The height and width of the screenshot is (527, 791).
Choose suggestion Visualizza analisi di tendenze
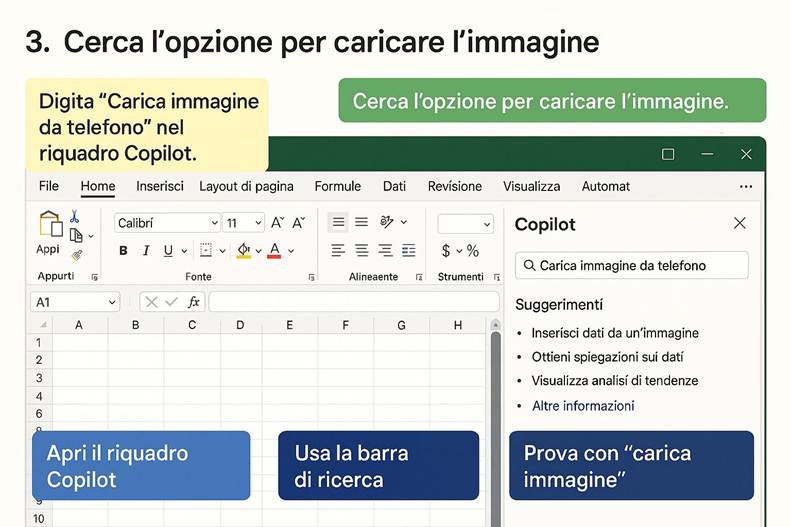tap(614, 381)
